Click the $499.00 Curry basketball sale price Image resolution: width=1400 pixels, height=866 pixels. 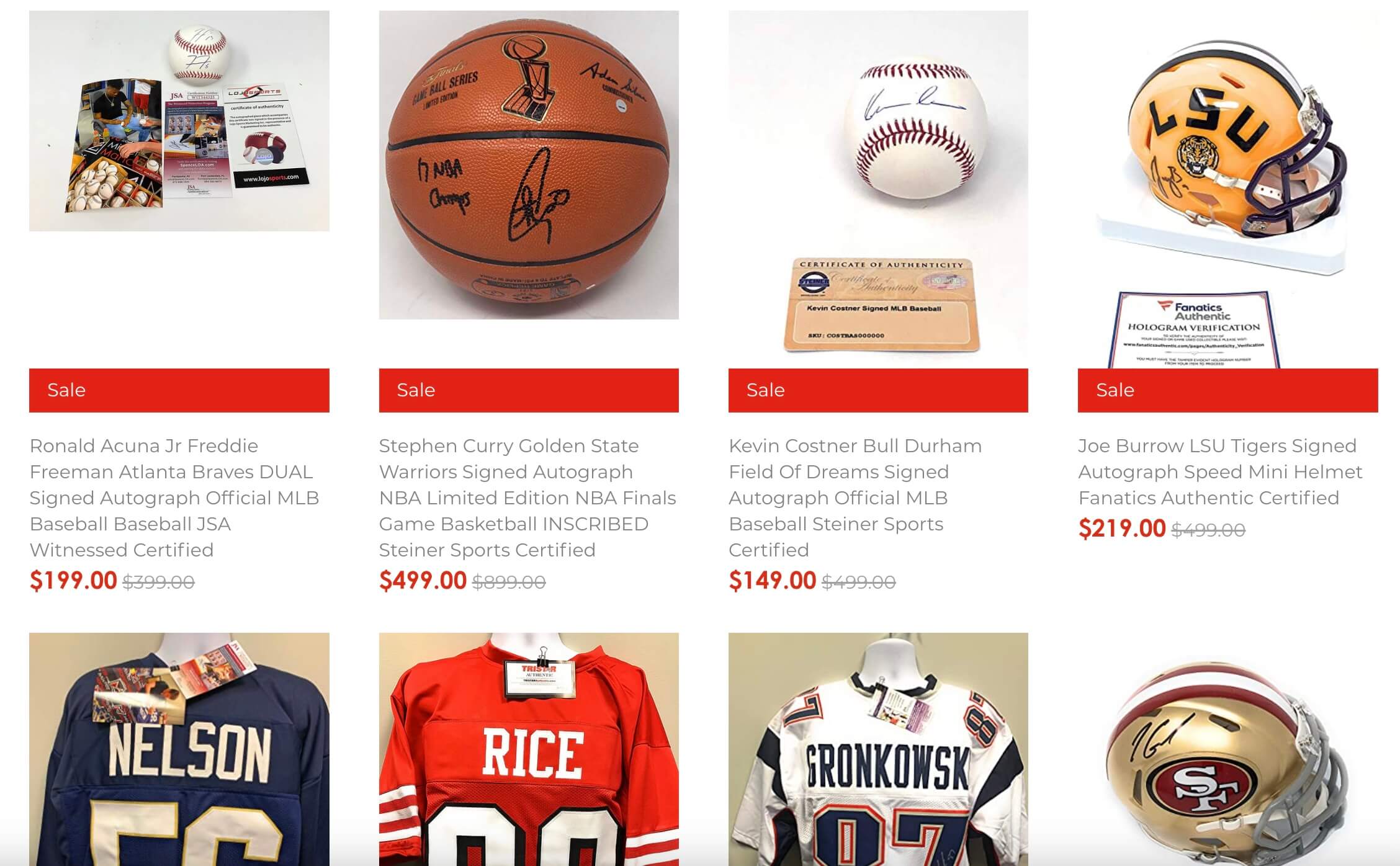[x=423, y=581]
